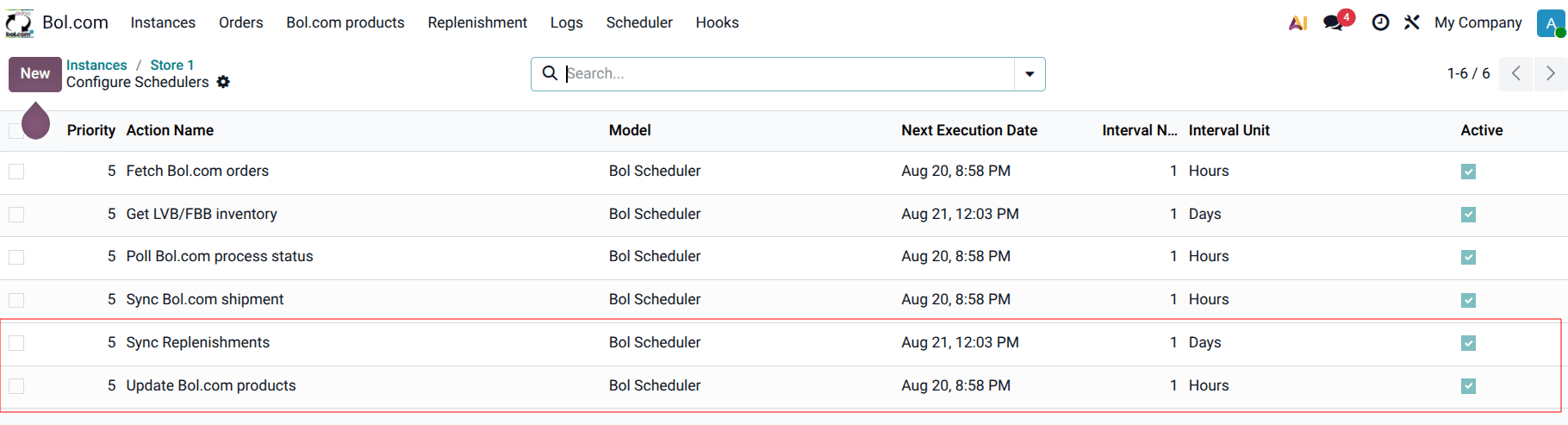
Task: Expand the search options dropdown arrow
Action: point(1030,74)
